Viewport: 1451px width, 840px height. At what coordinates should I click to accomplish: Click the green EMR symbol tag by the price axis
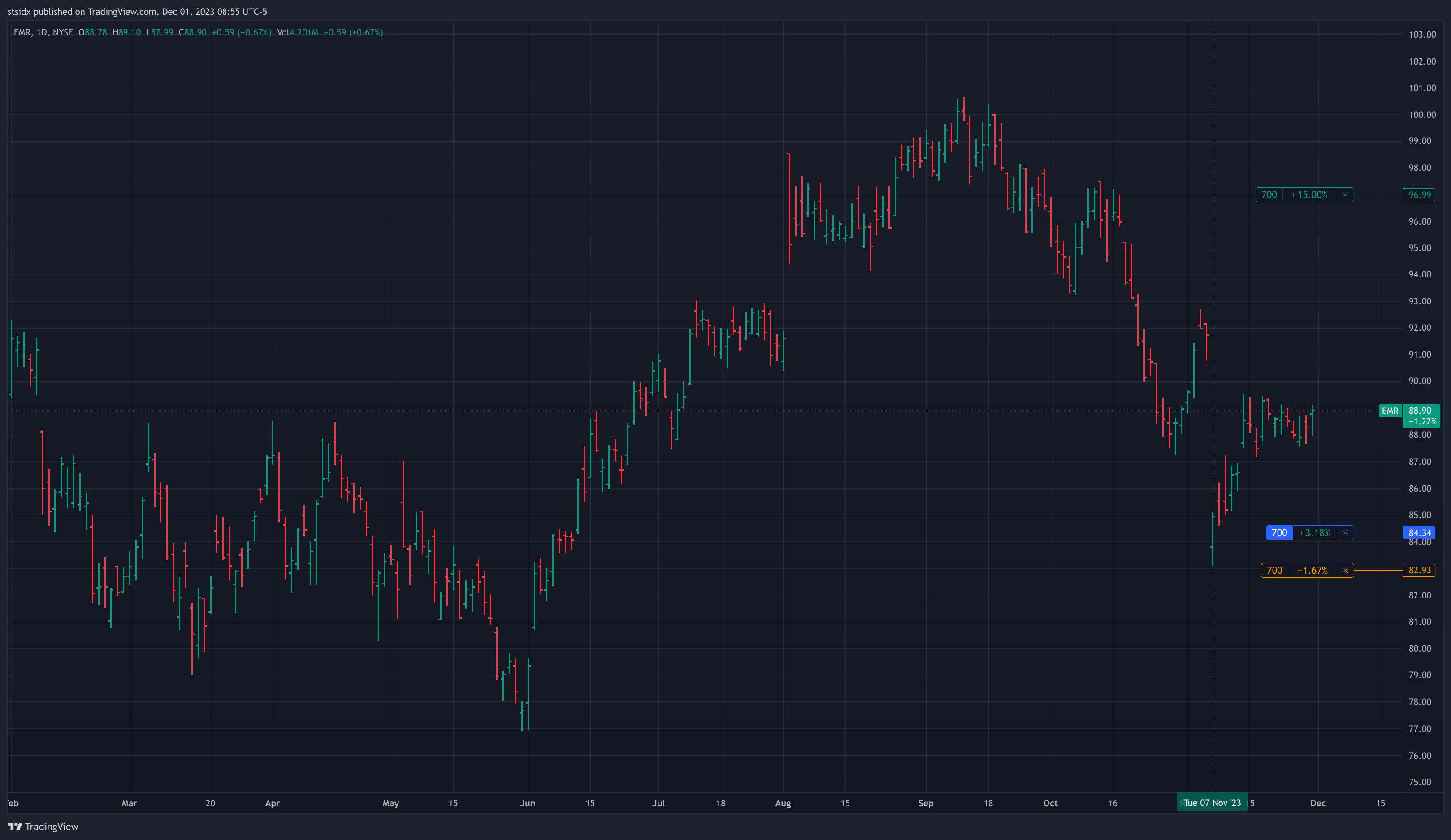coord(1390,411)
